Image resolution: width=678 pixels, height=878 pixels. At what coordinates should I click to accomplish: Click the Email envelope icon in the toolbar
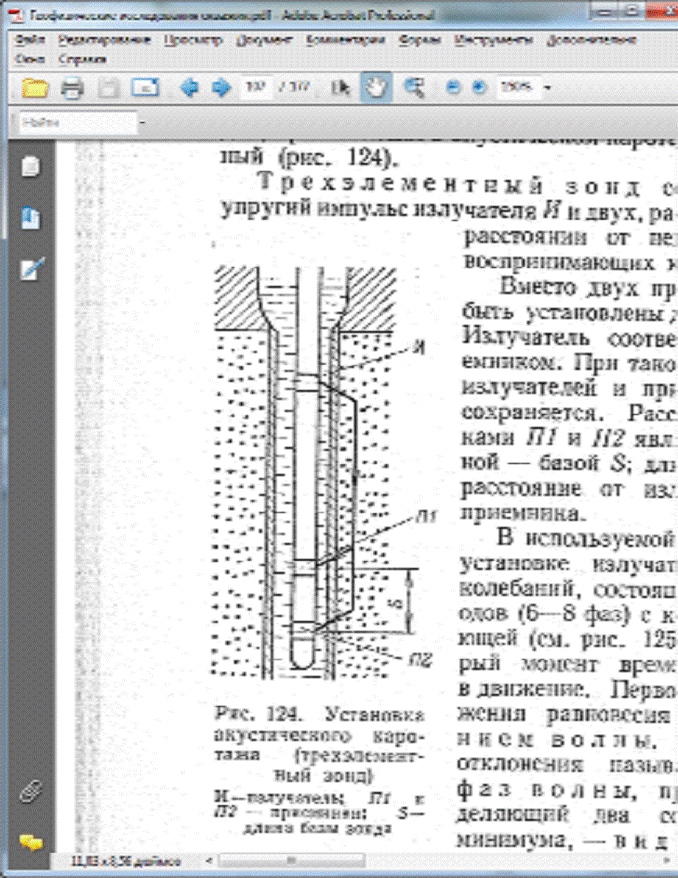point(146,88)
